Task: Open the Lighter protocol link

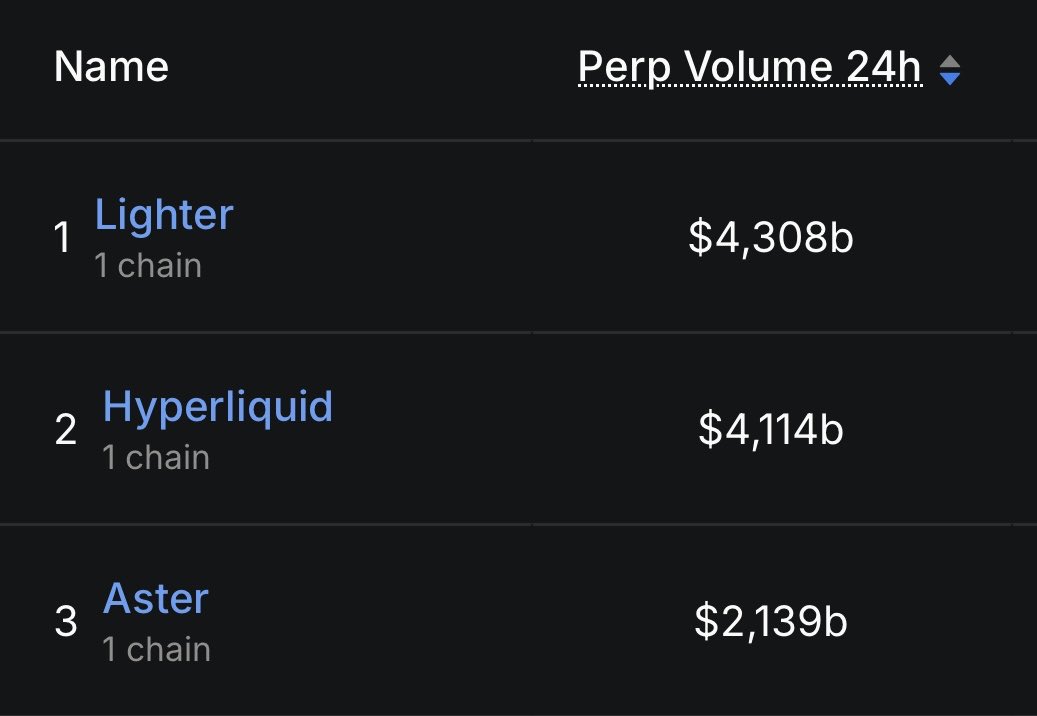Action: pyautogui.click(x=164, y=215)
